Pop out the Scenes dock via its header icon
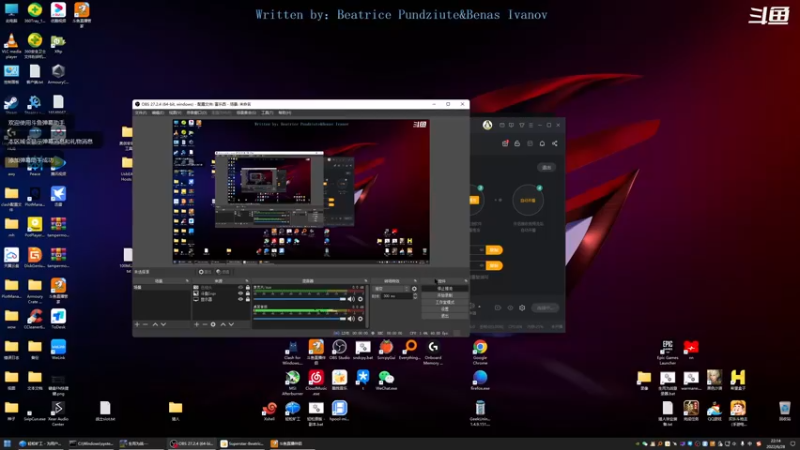Screen dimensions: 800x450 pos(187,281)
